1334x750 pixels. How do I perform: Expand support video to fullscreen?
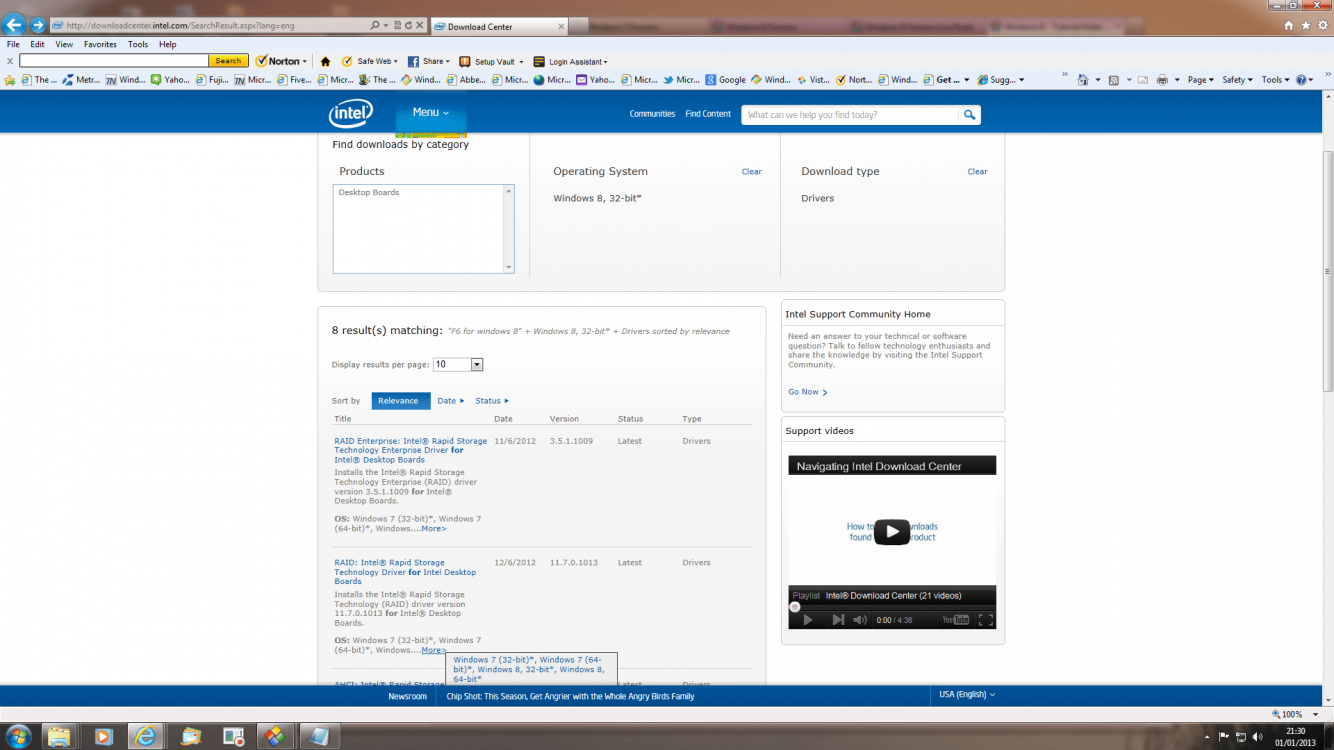pyautogui.click(x=985, y=620)
